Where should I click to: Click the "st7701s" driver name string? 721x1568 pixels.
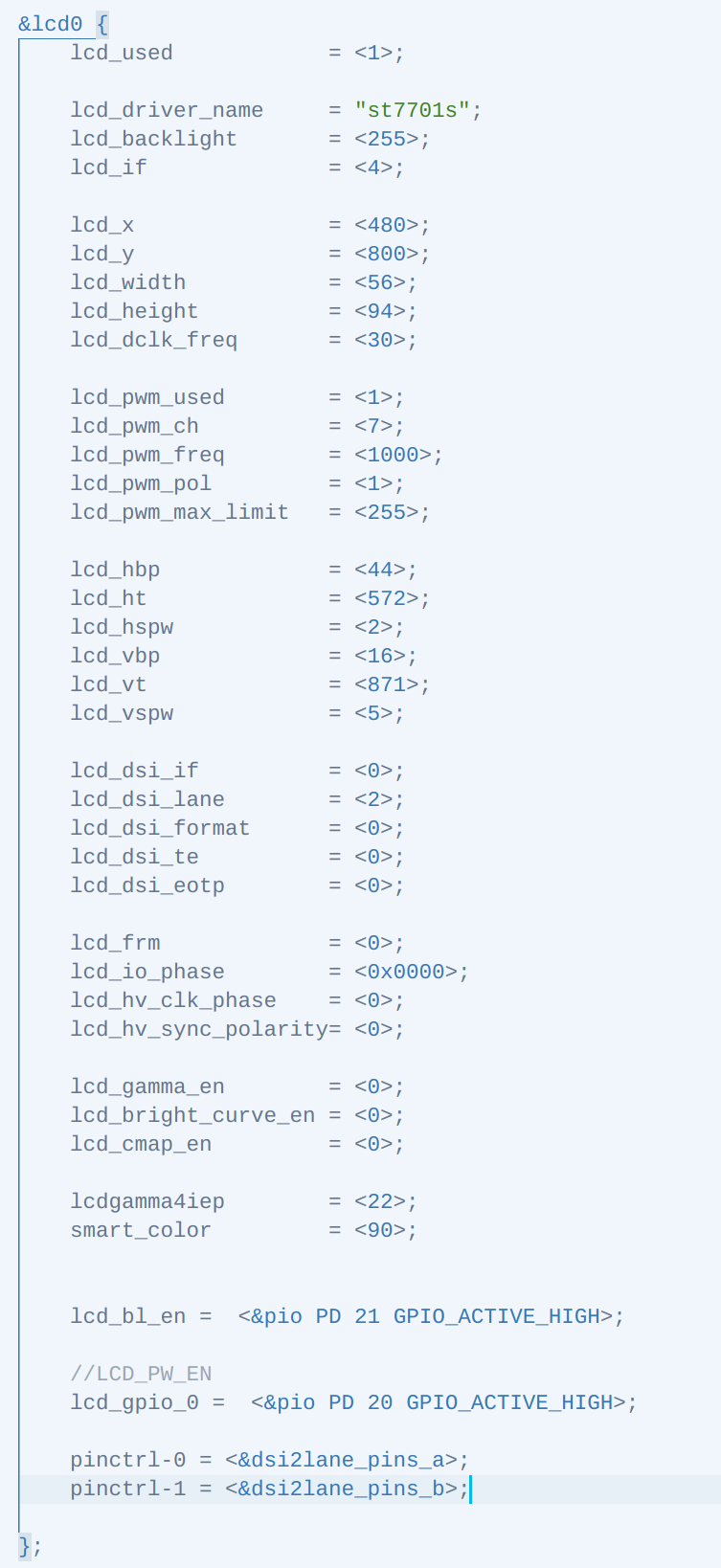click(412, 110)
